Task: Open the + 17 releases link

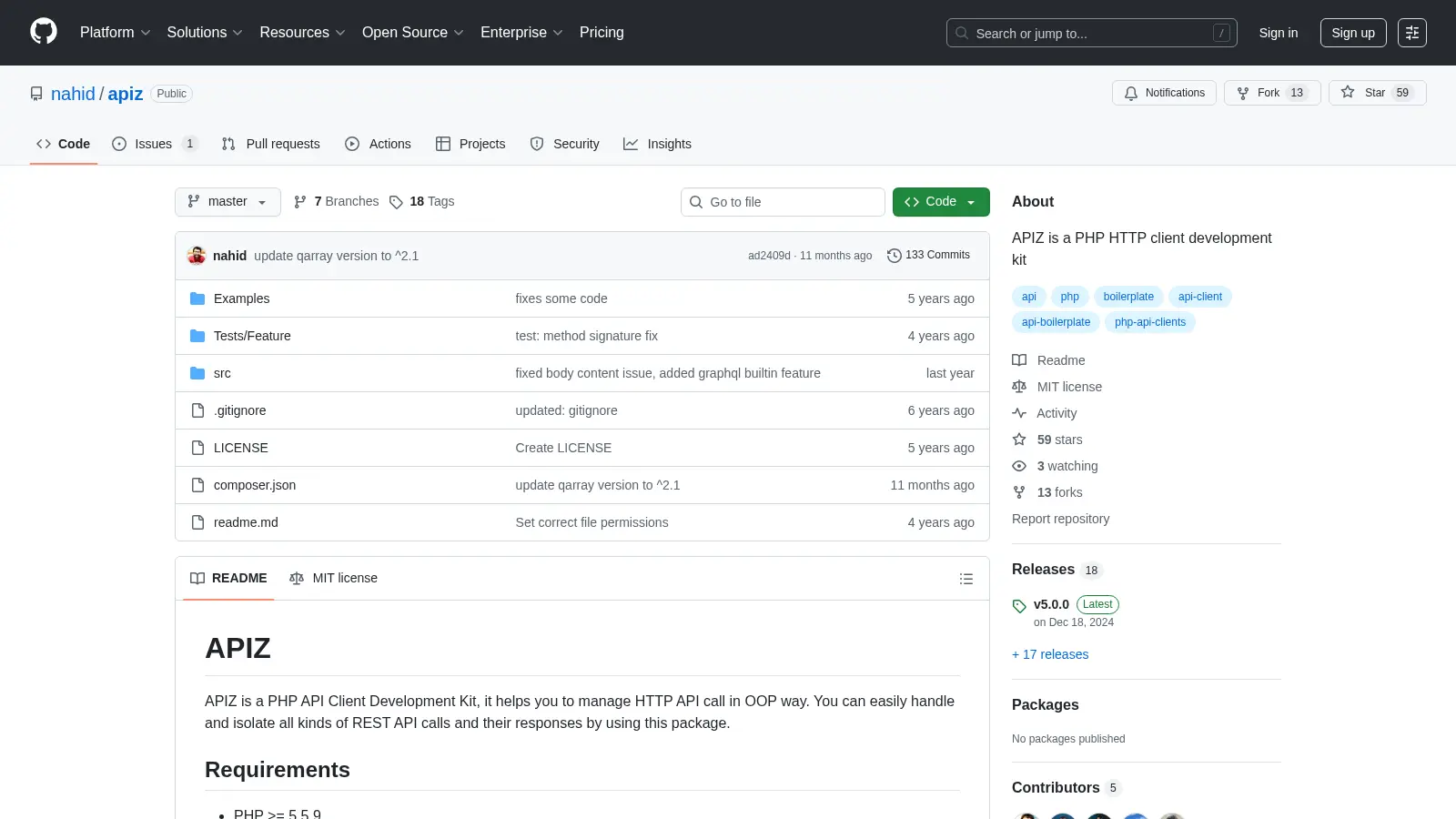Action: click(1050, 654)
